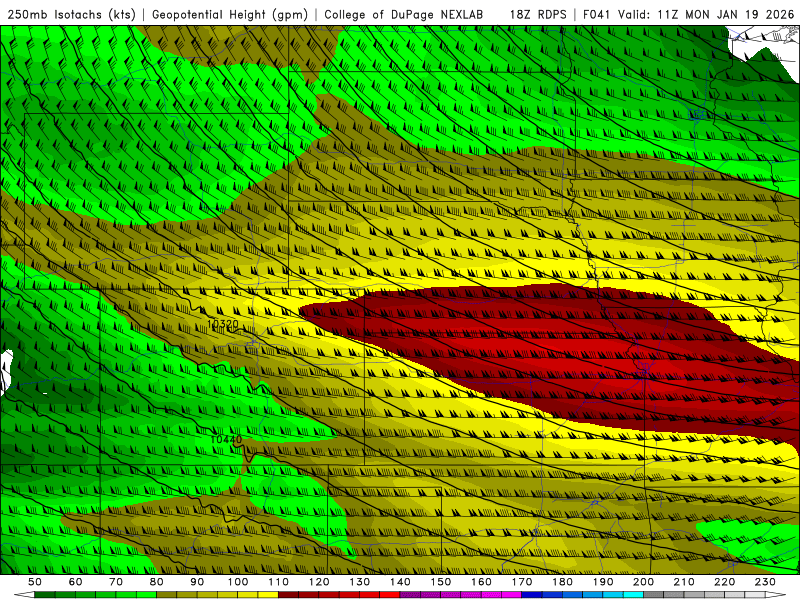Click the '50' legend scale value
The image size is (800, 600).
[35, 582]
